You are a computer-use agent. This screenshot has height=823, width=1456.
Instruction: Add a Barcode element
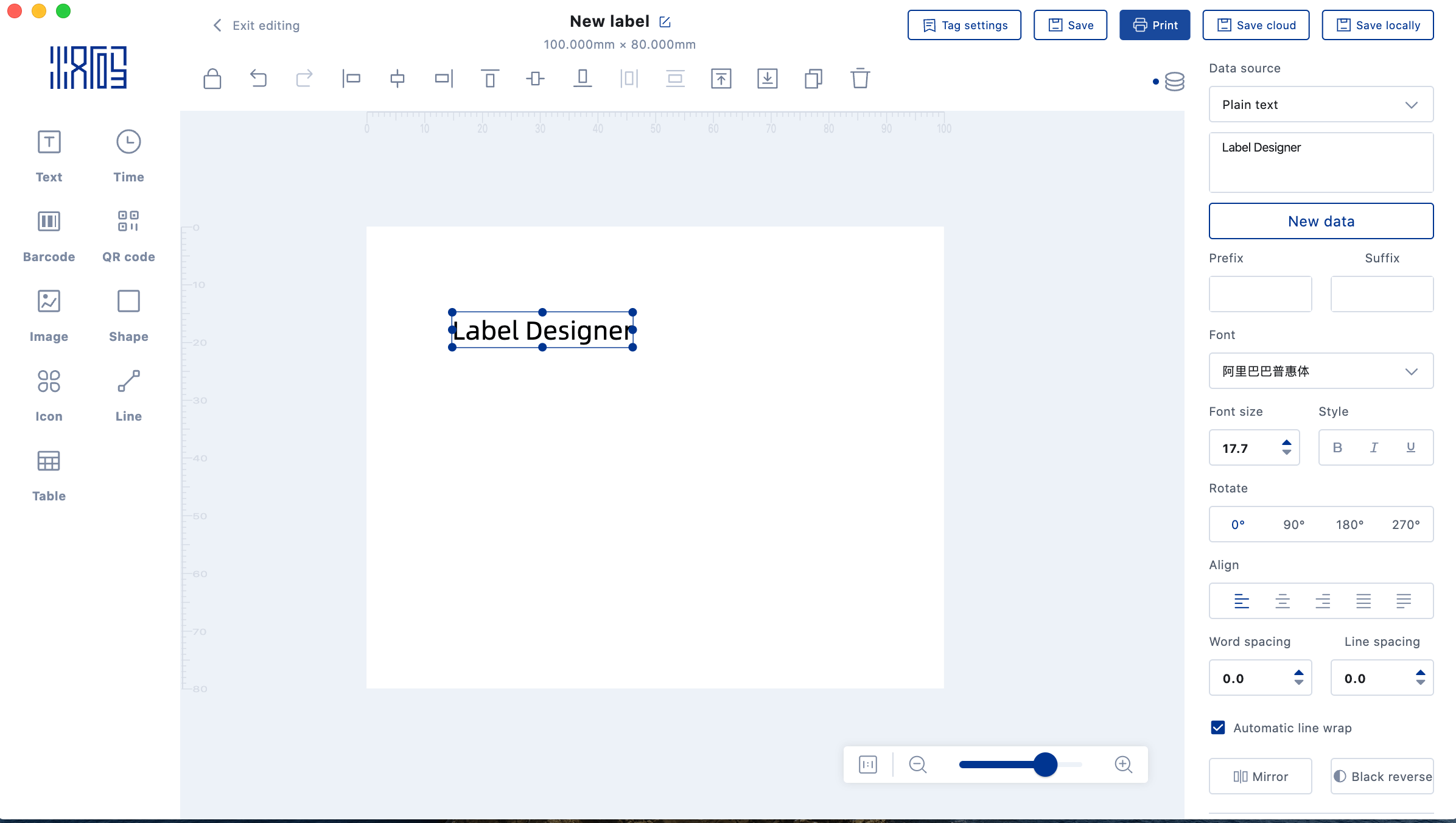[x=49, y=235]
